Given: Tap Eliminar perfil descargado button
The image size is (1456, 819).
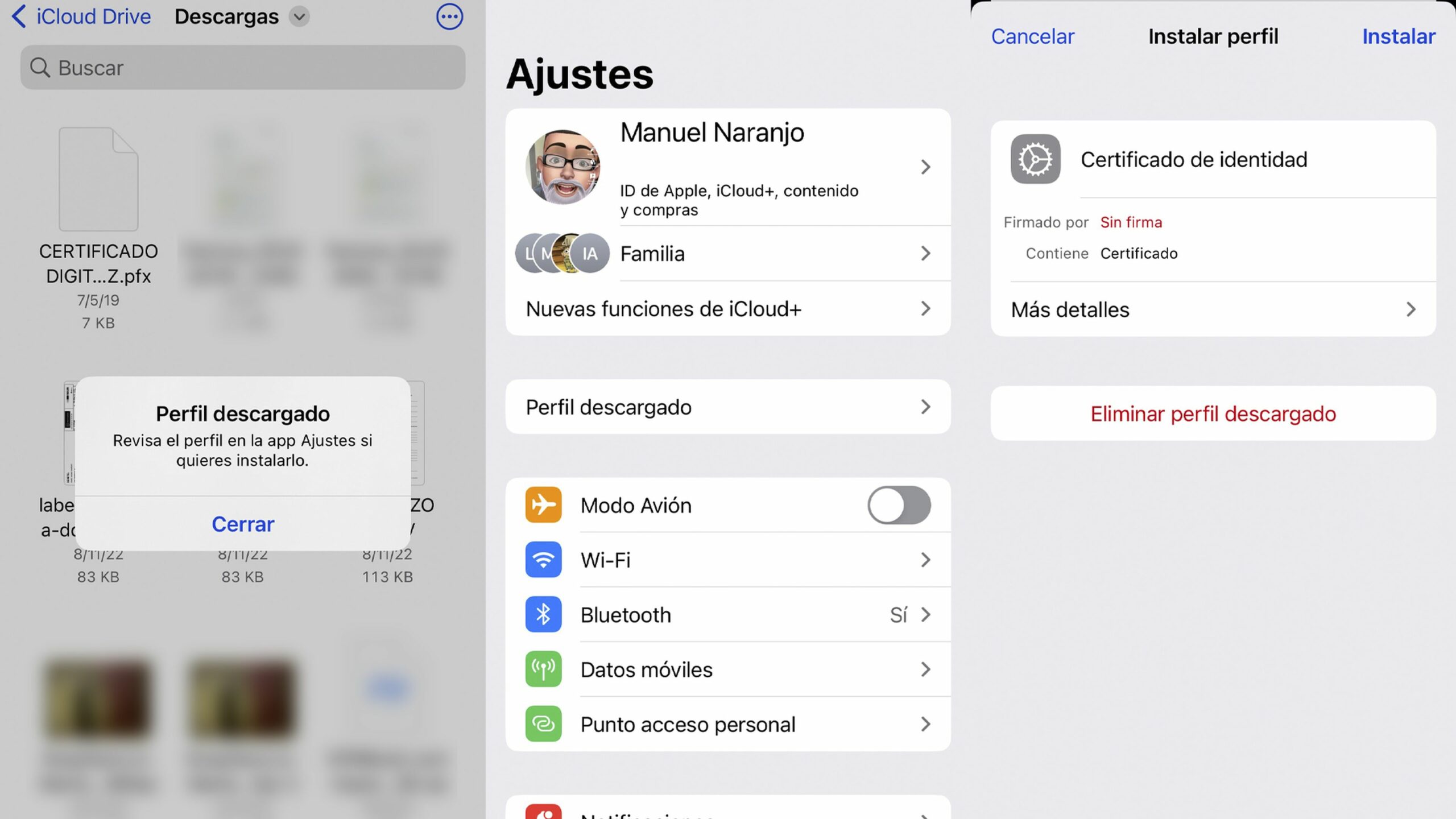Looking at the screenshot, I should (x=1213, y=413).
